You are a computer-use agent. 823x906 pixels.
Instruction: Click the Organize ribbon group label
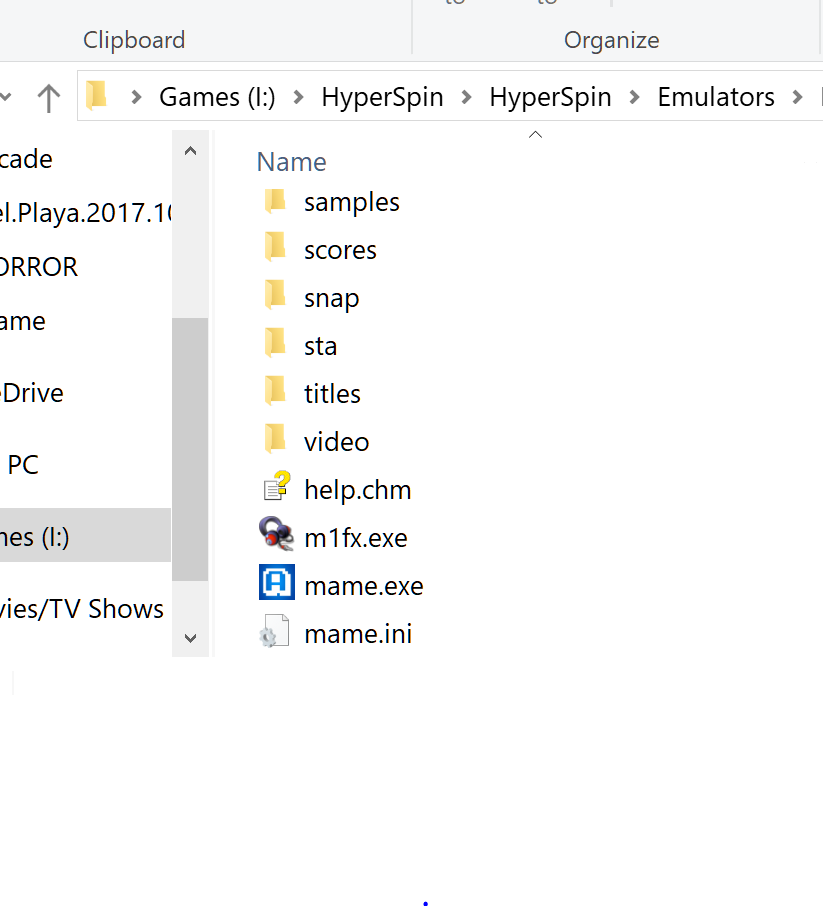(611, 40)
